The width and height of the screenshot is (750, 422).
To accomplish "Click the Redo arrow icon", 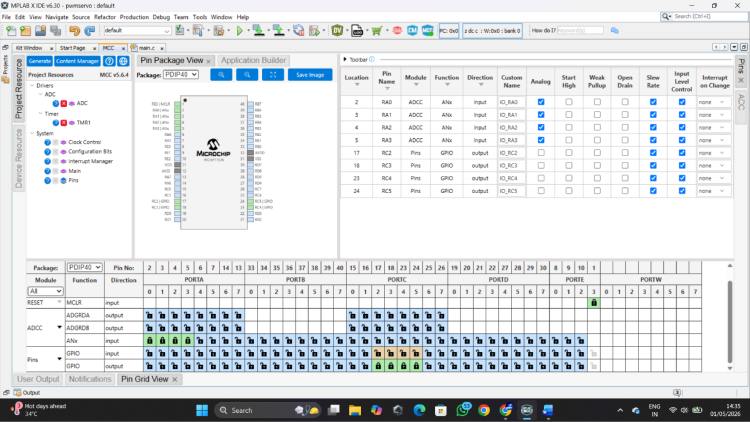I will (x=89, y=31).
